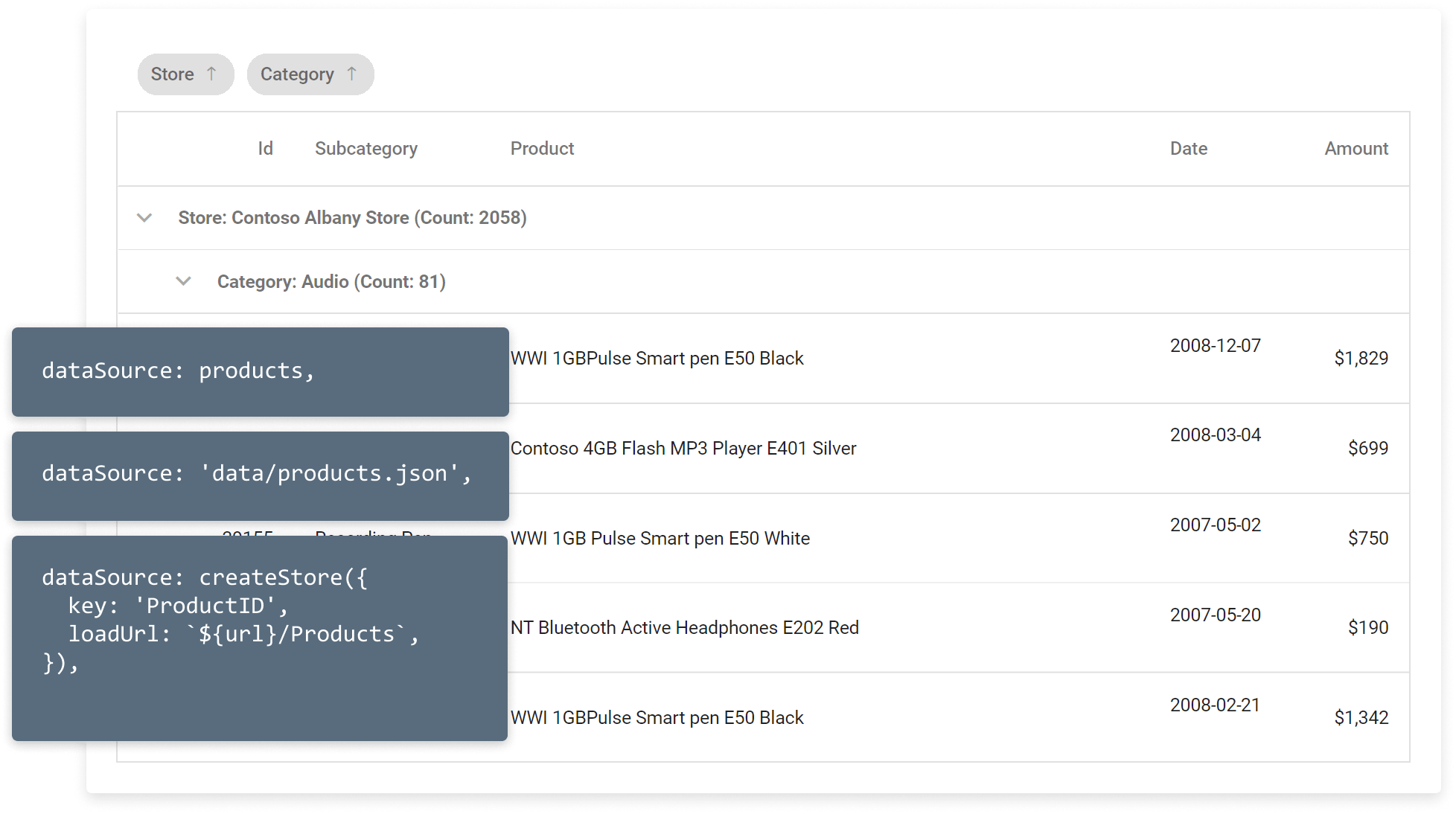Sort by the Date column header
1456x814 pixels.
tap(1188, 149)
